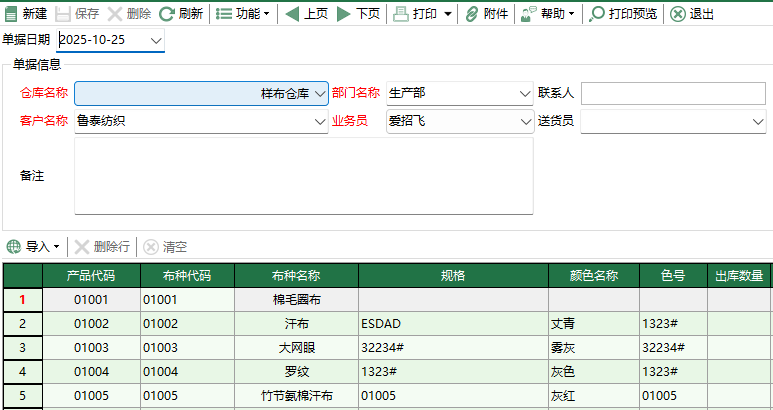Select row number 1 header
Screen dimensions: 773x410
coord(23,300)
